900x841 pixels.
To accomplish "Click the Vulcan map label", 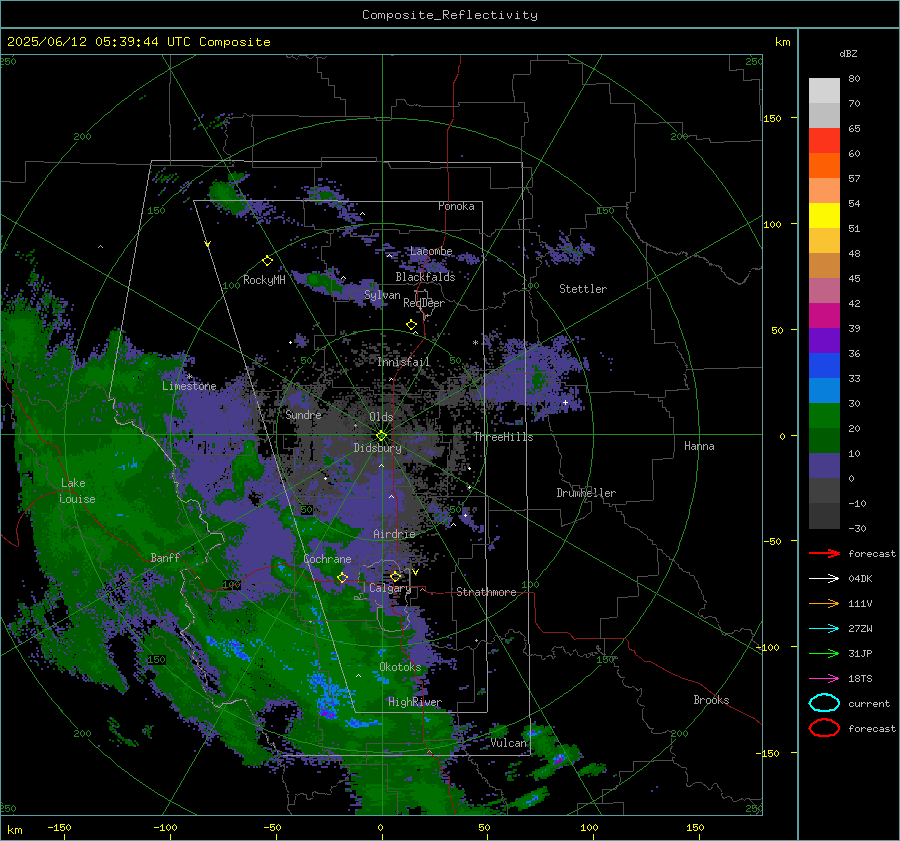I will (x=508, y=743).
